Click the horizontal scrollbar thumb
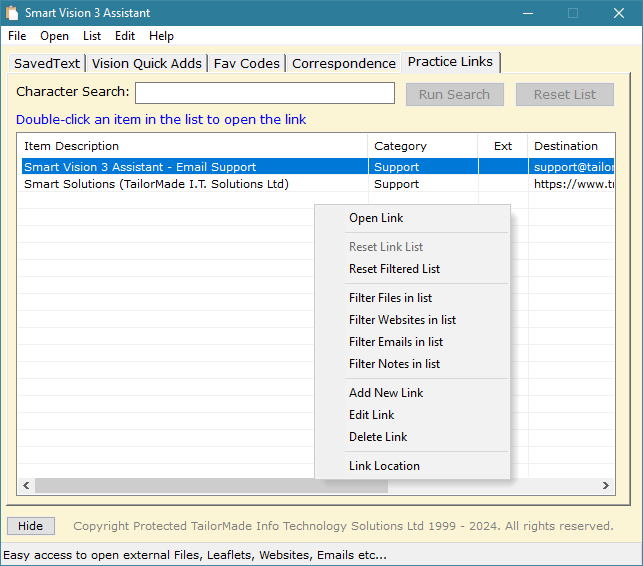 (212, 486)
